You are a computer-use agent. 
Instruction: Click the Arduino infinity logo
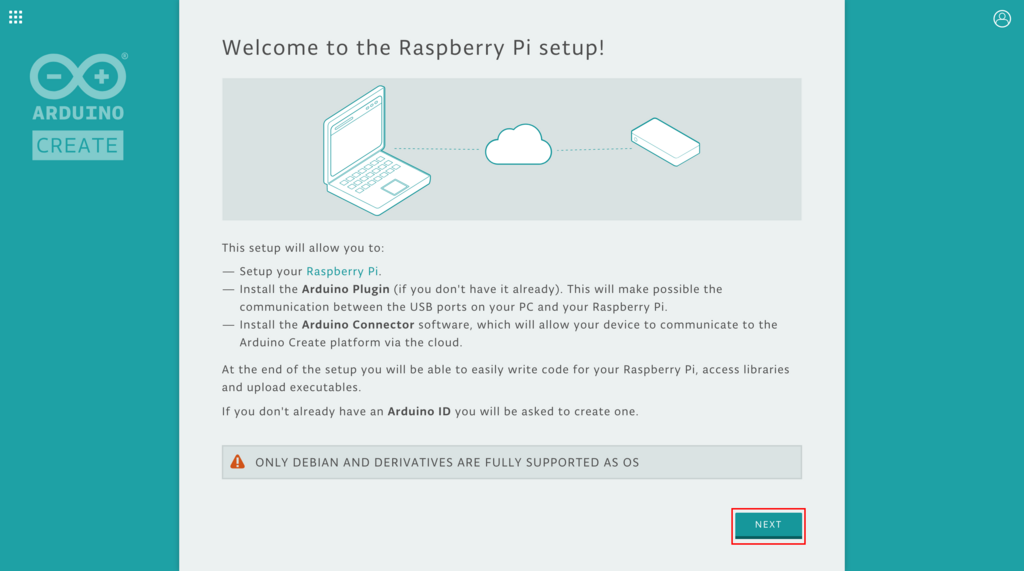click(78, 76)
